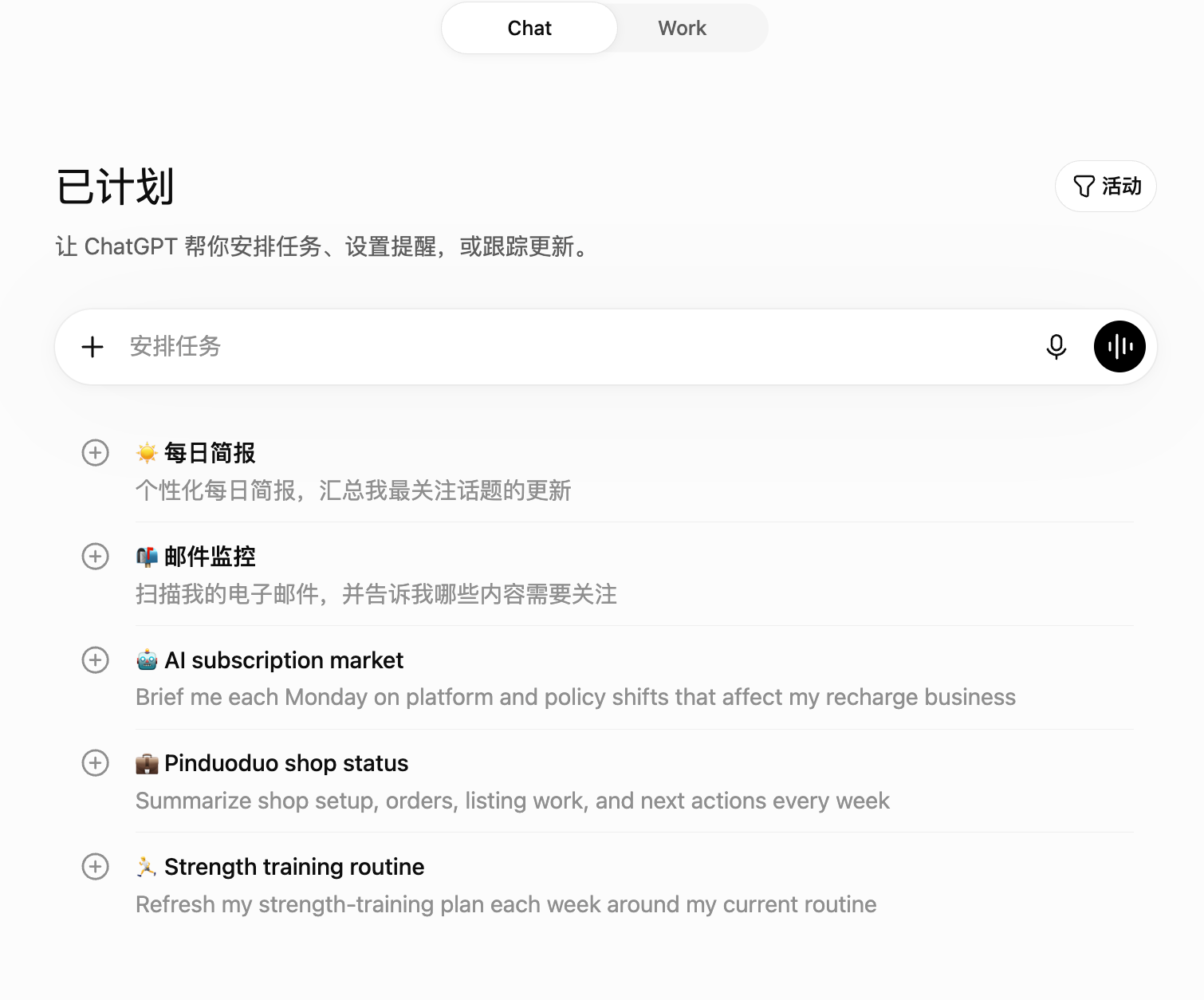Start dictation with the microphone icon
Screen dimensions: 1204x1000
point(1056,347)
